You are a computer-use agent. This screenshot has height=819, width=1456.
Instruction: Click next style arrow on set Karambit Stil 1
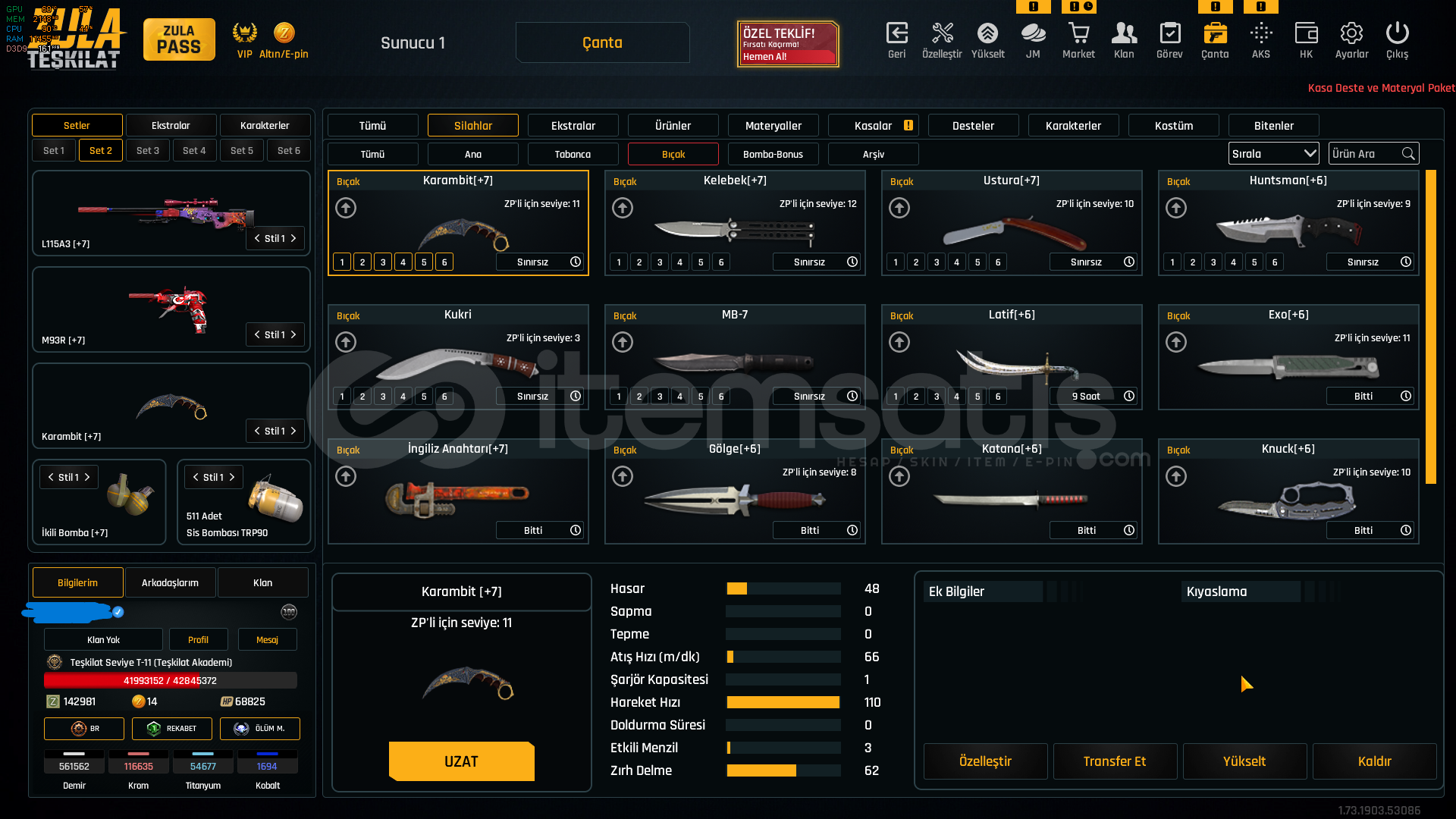(x=293, y=431)
